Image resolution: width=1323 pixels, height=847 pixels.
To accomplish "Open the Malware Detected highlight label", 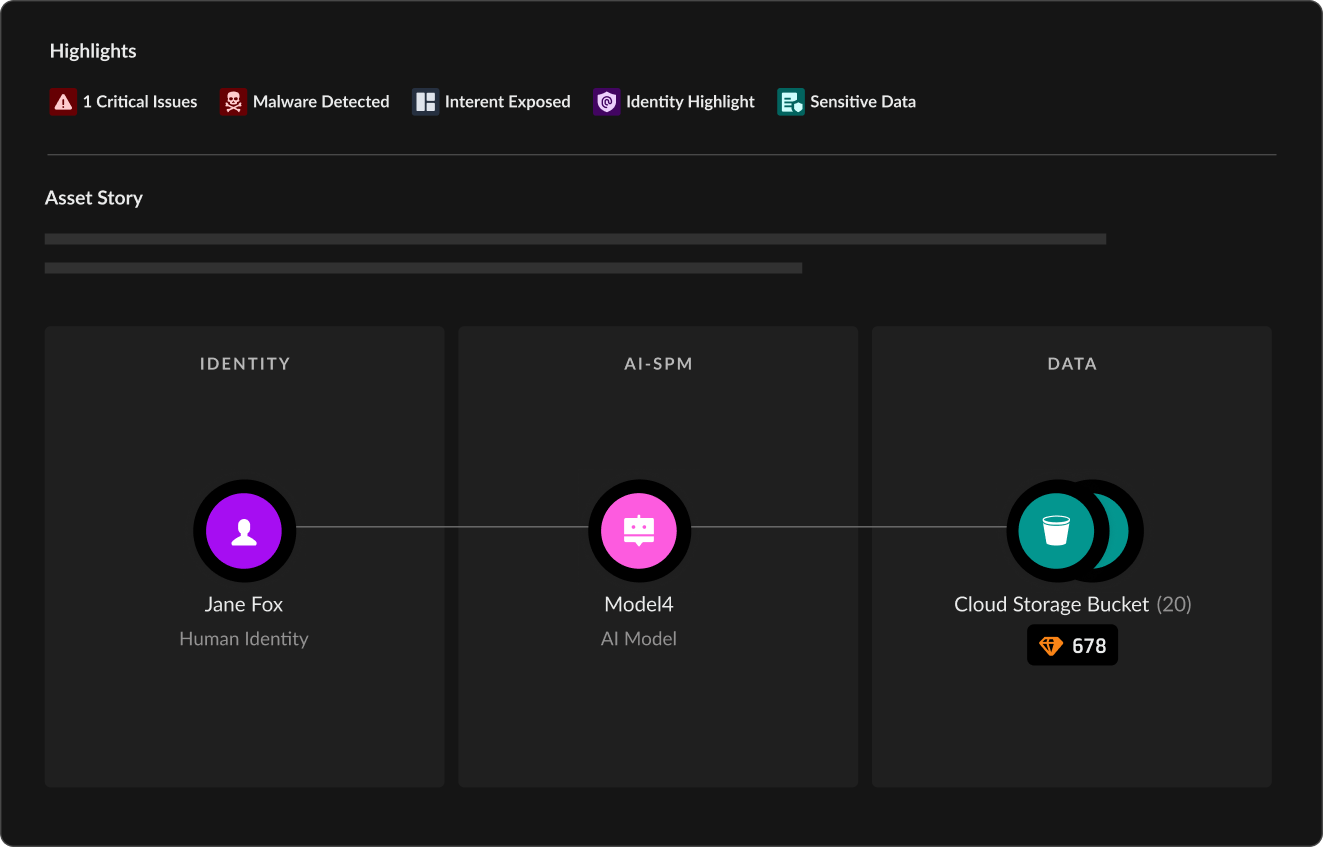I will click(x=321, y=102).
